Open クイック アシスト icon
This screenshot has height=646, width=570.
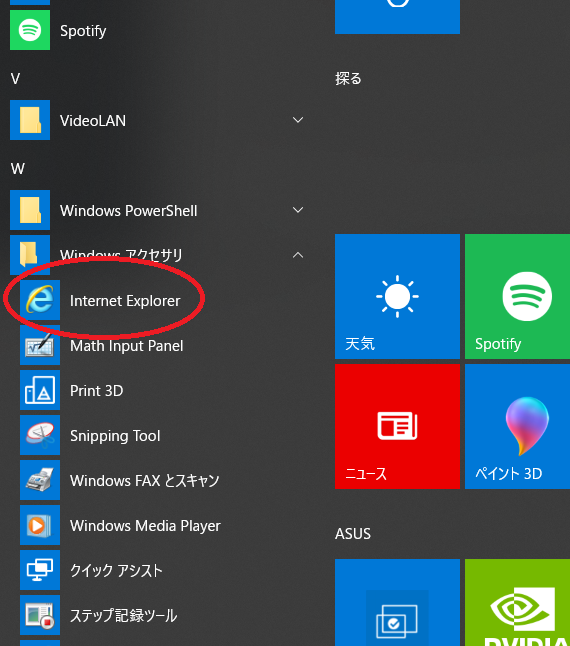(x=40, y=570)
